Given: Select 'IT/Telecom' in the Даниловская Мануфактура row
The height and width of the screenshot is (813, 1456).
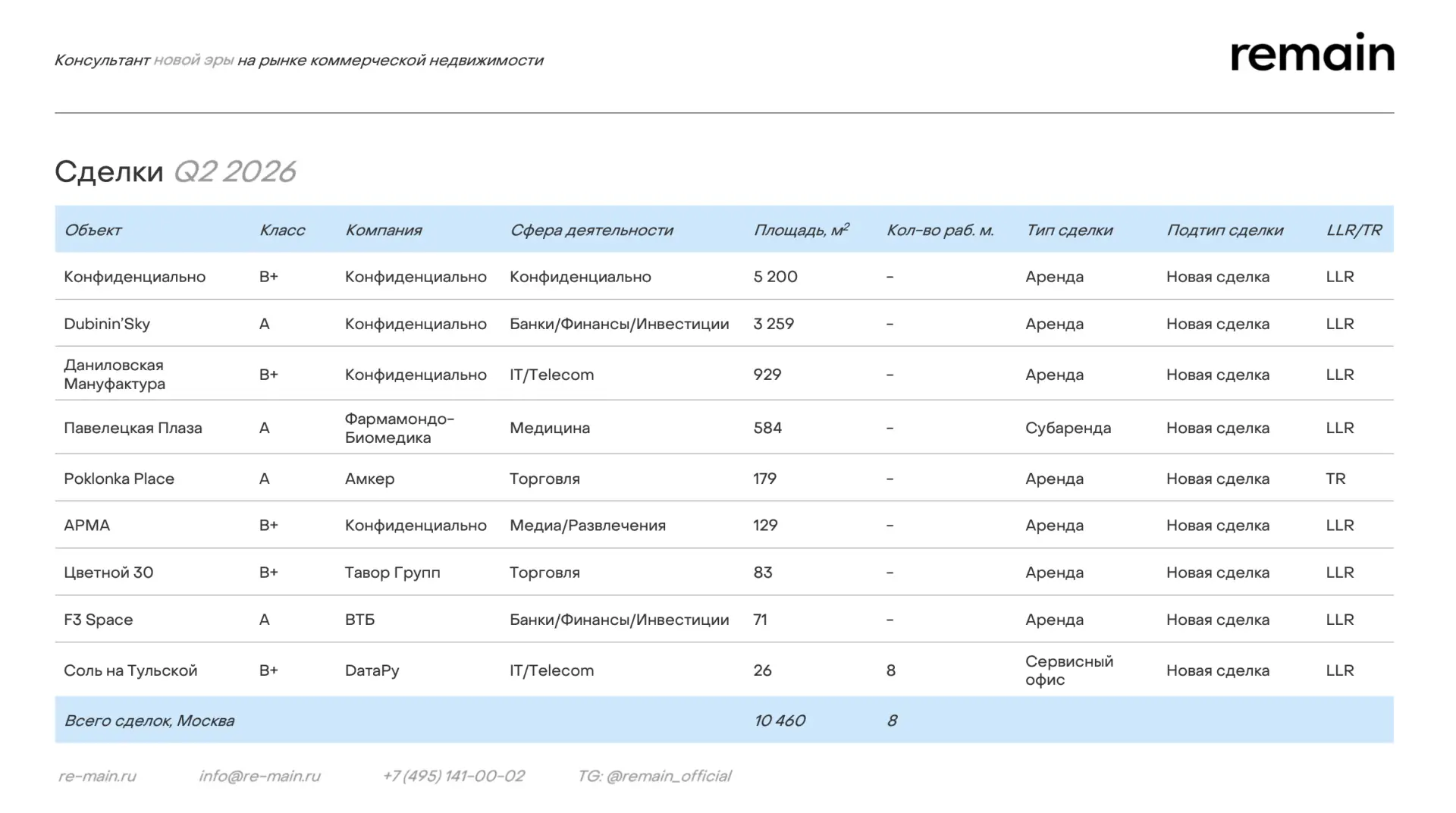Looking at the screenshot, I should tap(552, 375).
